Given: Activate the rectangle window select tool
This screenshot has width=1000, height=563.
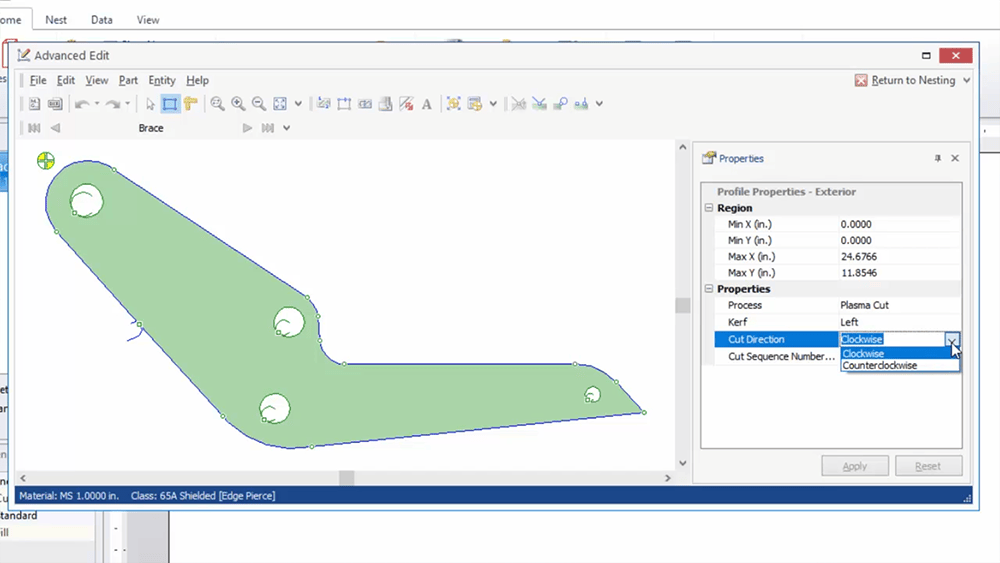Looking at the screenshot, I should tap(170, 104).
